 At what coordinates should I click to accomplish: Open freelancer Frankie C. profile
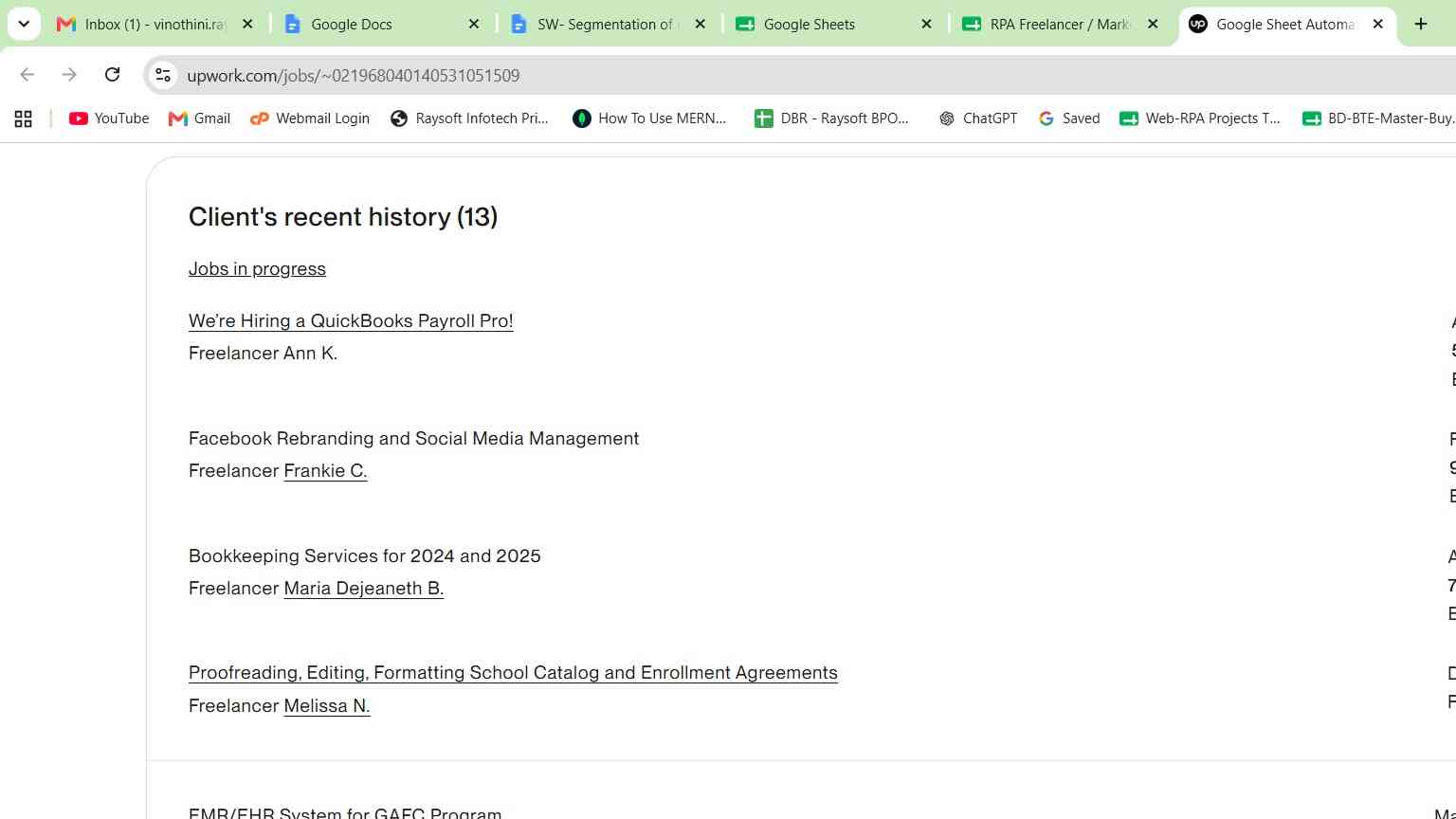point(325,471)
